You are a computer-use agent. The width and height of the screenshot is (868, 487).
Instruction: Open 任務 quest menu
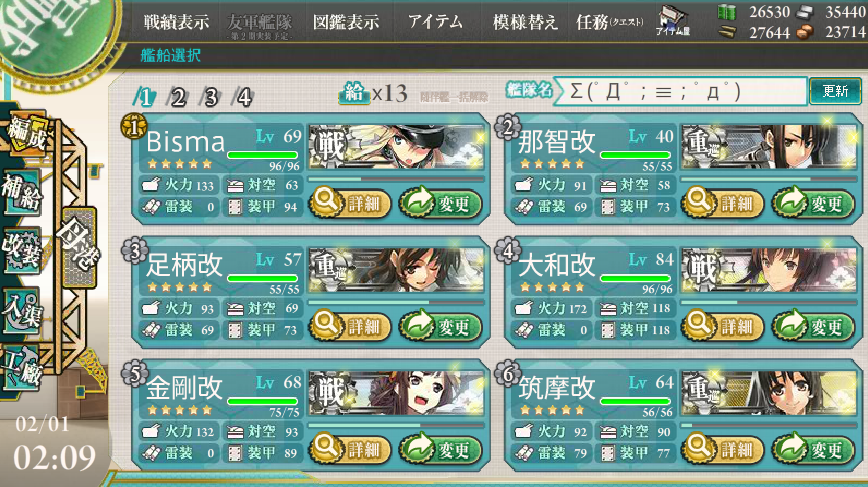[610, 22]
